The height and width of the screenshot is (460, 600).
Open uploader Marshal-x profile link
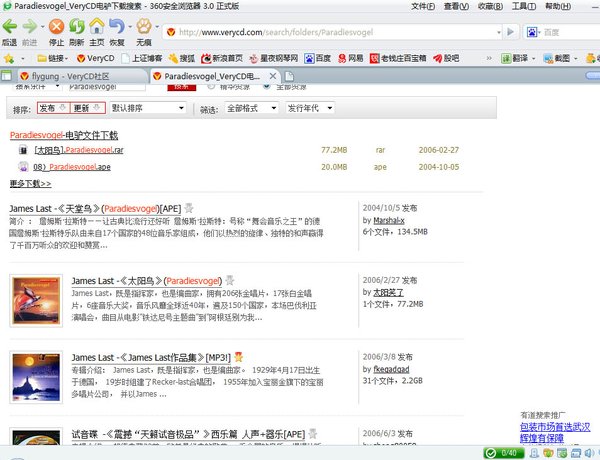click(x=389, y=220)
